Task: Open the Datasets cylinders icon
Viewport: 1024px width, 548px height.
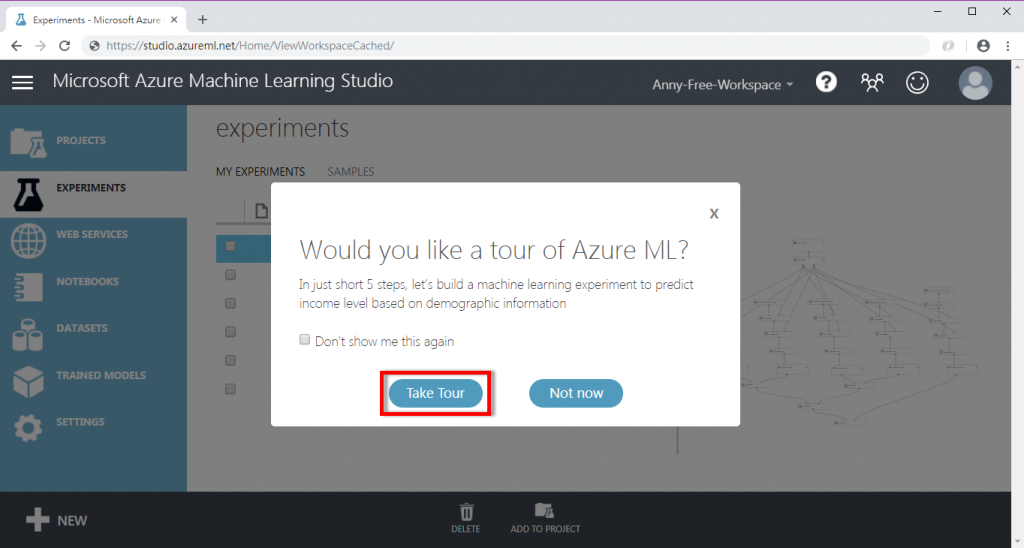Action: (28, 335)
